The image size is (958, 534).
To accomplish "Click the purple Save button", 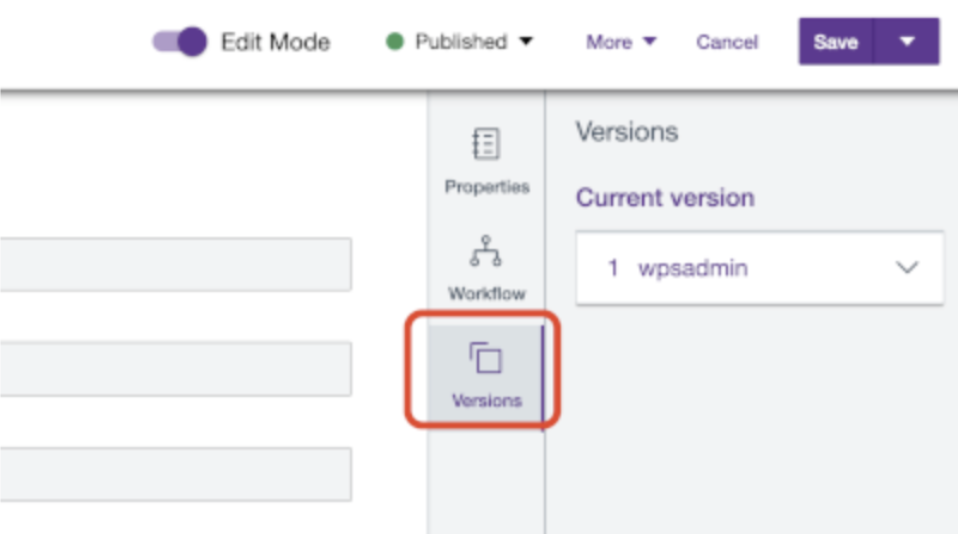I will (x=835, y=42).
